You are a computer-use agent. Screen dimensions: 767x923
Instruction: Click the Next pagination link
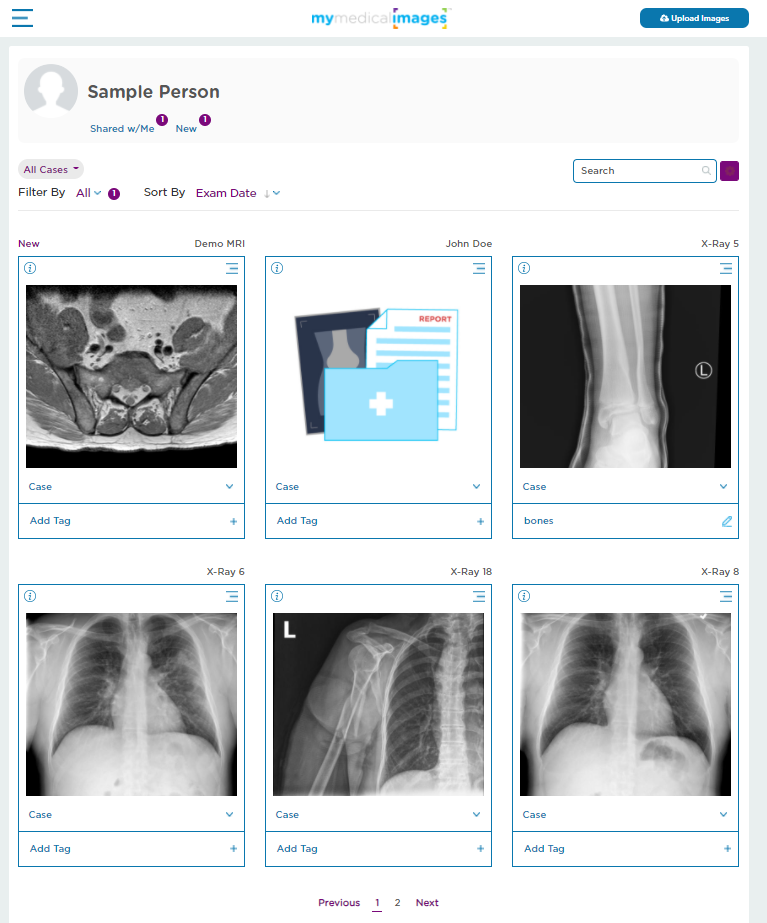click(x=427, y=902)
